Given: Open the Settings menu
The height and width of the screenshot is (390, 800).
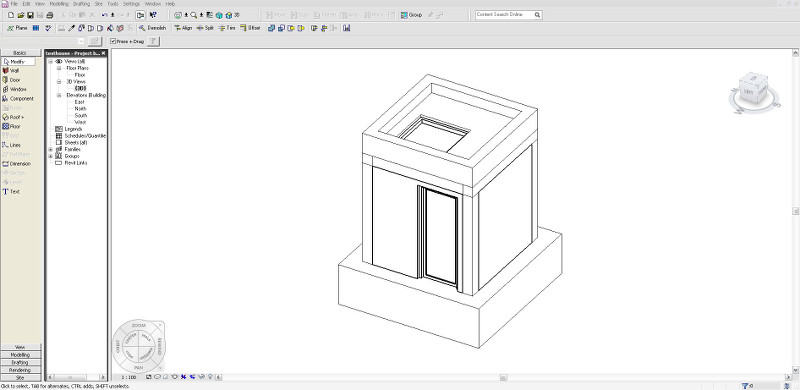Looking at the screenshot, I should coord(132,4).
